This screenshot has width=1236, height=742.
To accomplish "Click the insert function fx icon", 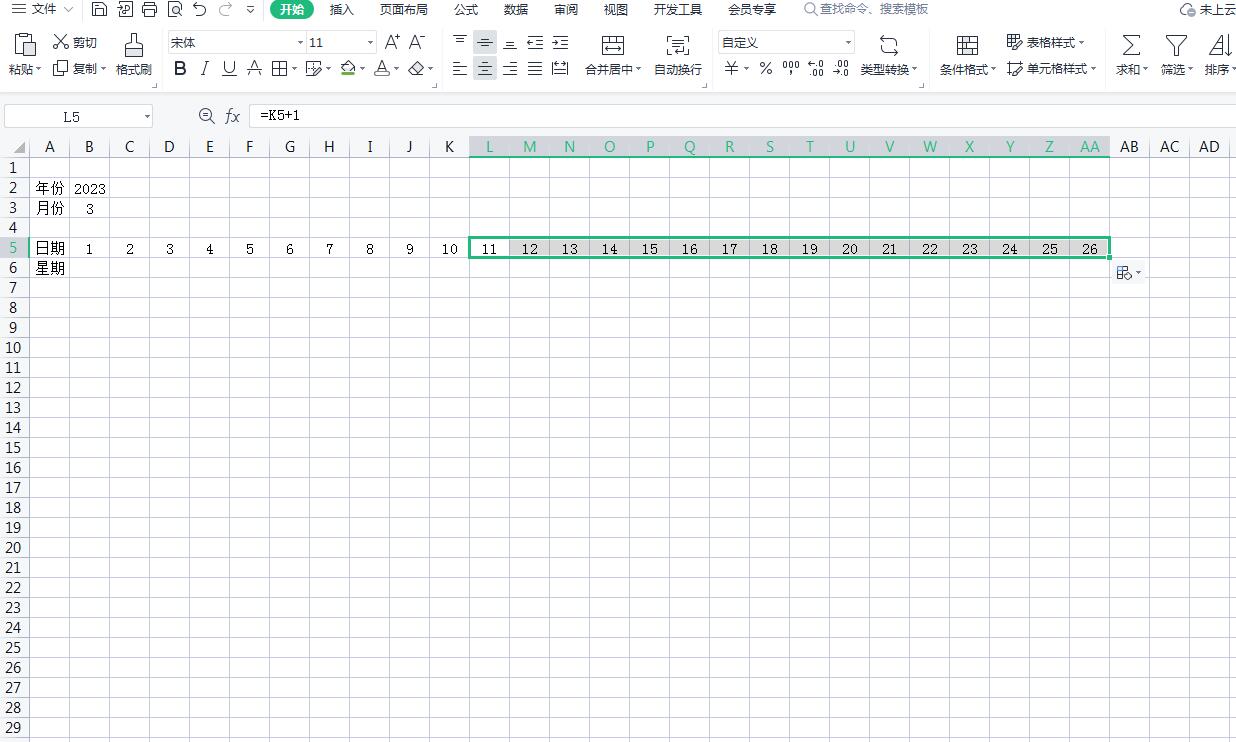I will pyautogui.click(x=232, y=116).
